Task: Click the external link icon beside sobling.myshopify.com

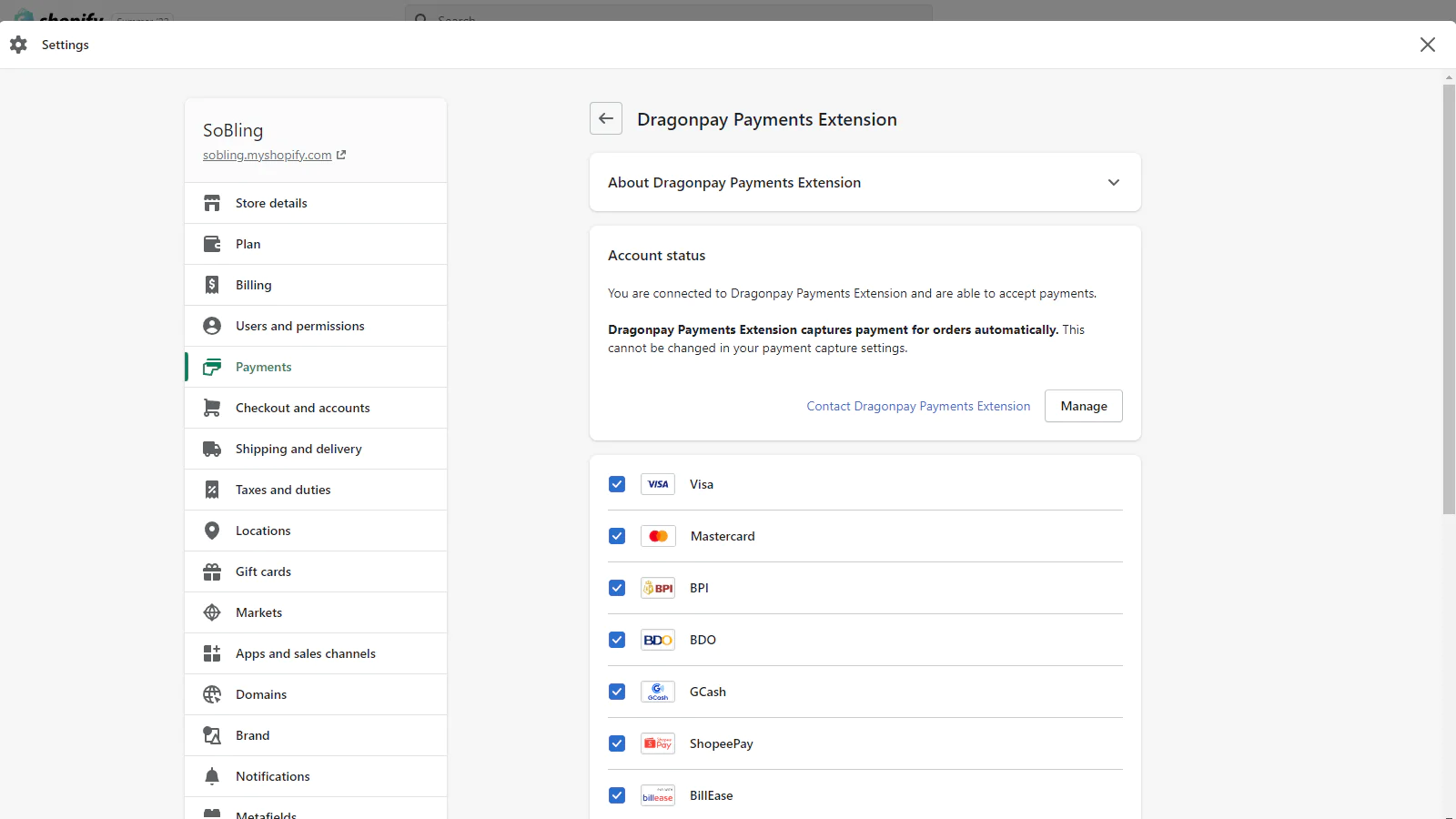Action: pyautogui.click(x=341, y=155)
